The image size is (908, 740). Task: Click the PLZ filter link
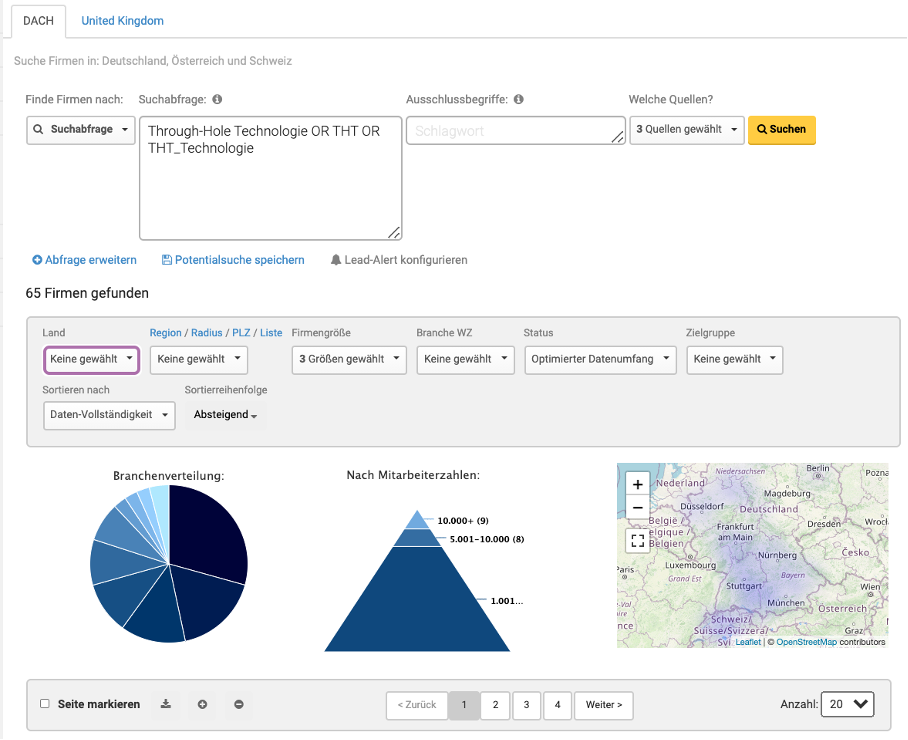241,333
